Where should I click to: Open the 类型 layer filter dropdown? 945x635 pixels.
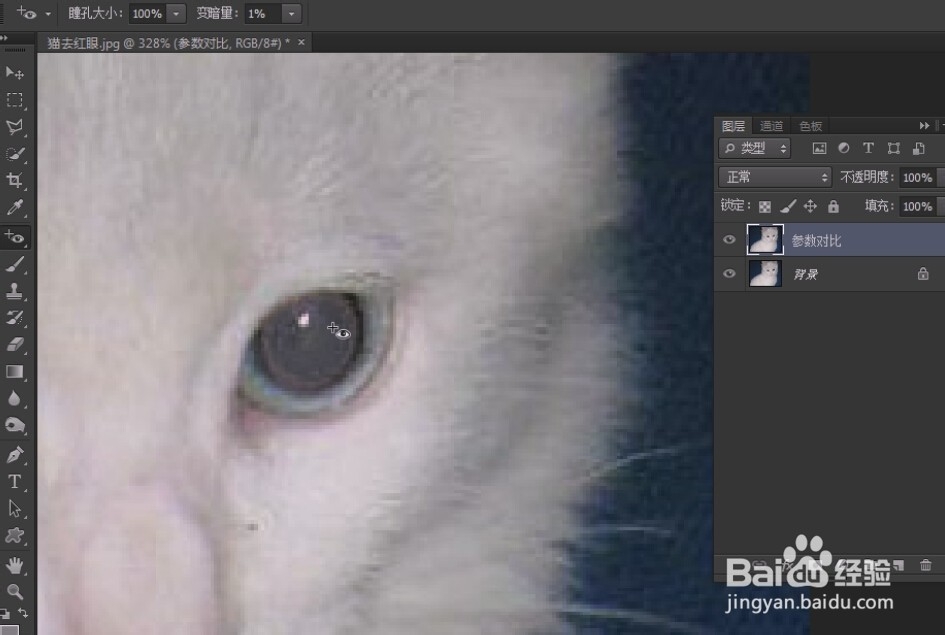(755, 148)
